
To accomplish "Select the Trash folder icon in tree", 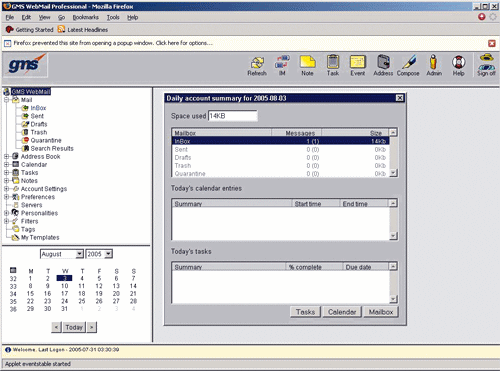I will [25, 132].
